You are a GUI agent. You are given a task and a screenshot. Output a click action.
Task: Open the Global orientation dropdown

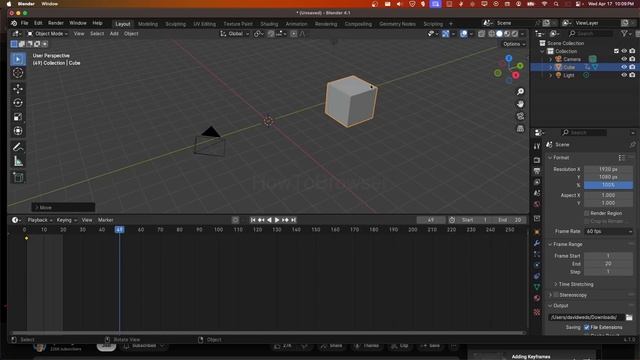[235, 33]
